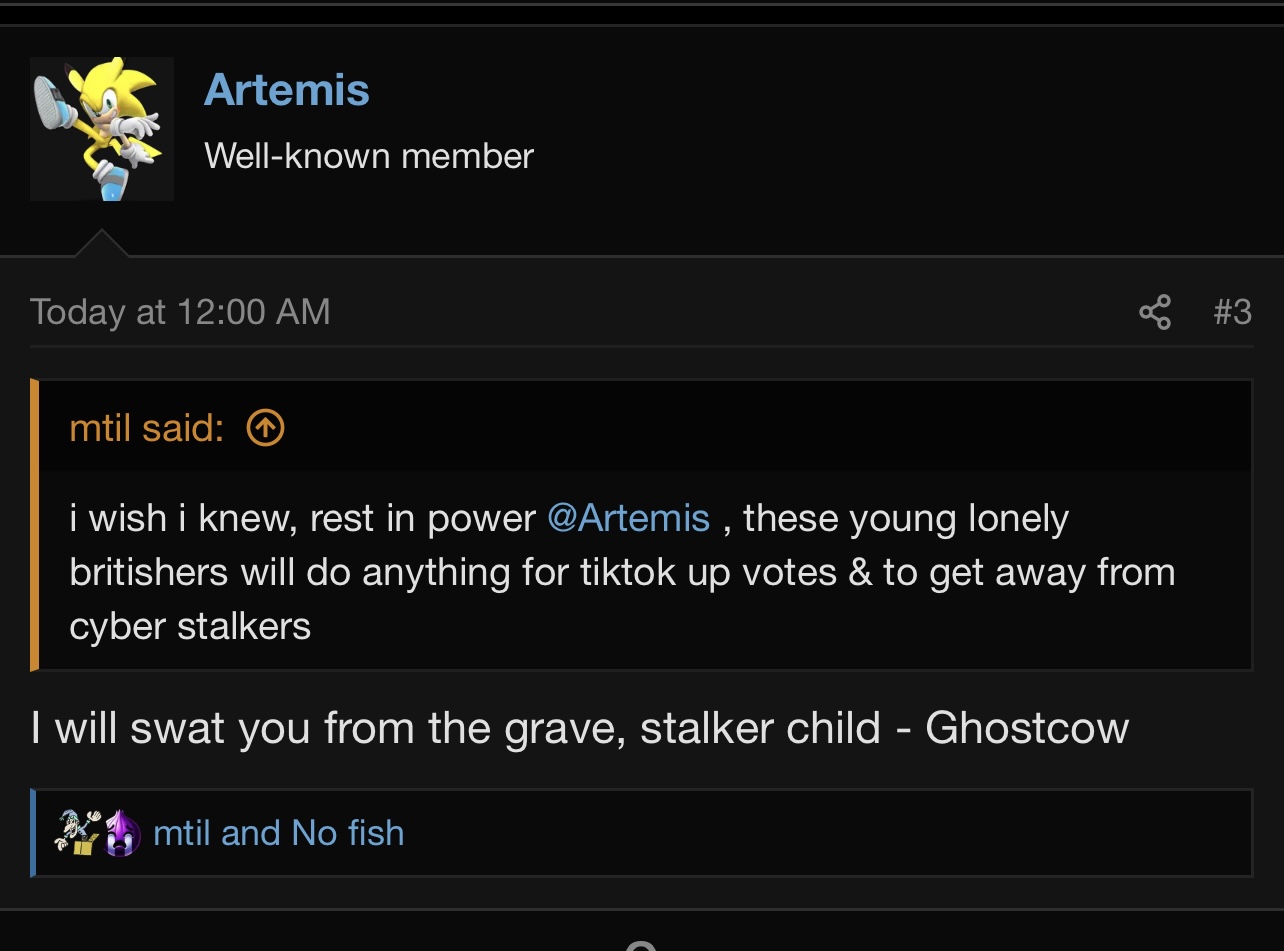View who reacted: 'mtil and No fish'

point(279,833)
